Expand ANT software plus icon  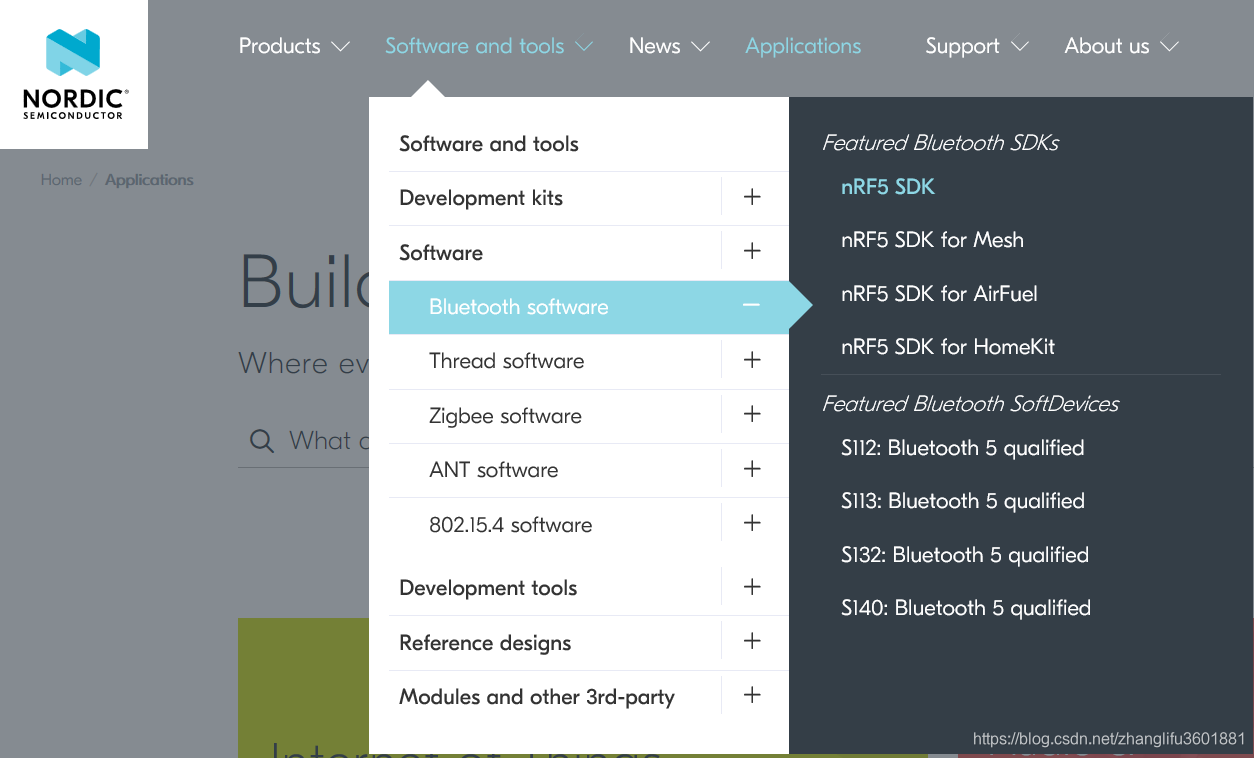753,469
